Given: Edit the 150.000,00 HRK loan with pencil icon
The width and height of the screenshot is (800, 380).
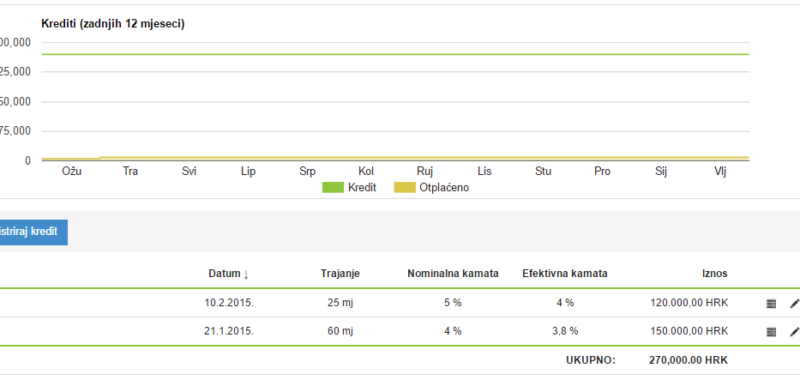Looking at the screenshot, I should coord(794,332).
